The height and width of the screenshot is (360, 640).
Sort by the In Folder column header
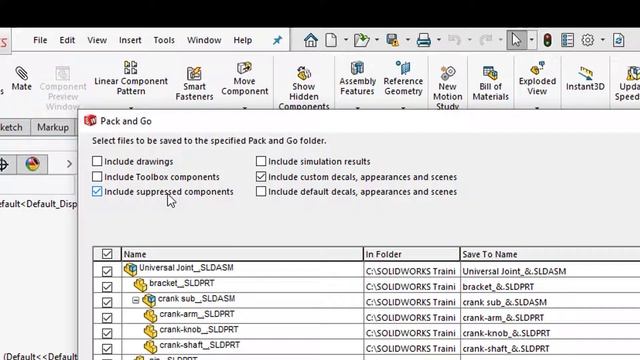[x=411, y=254]
